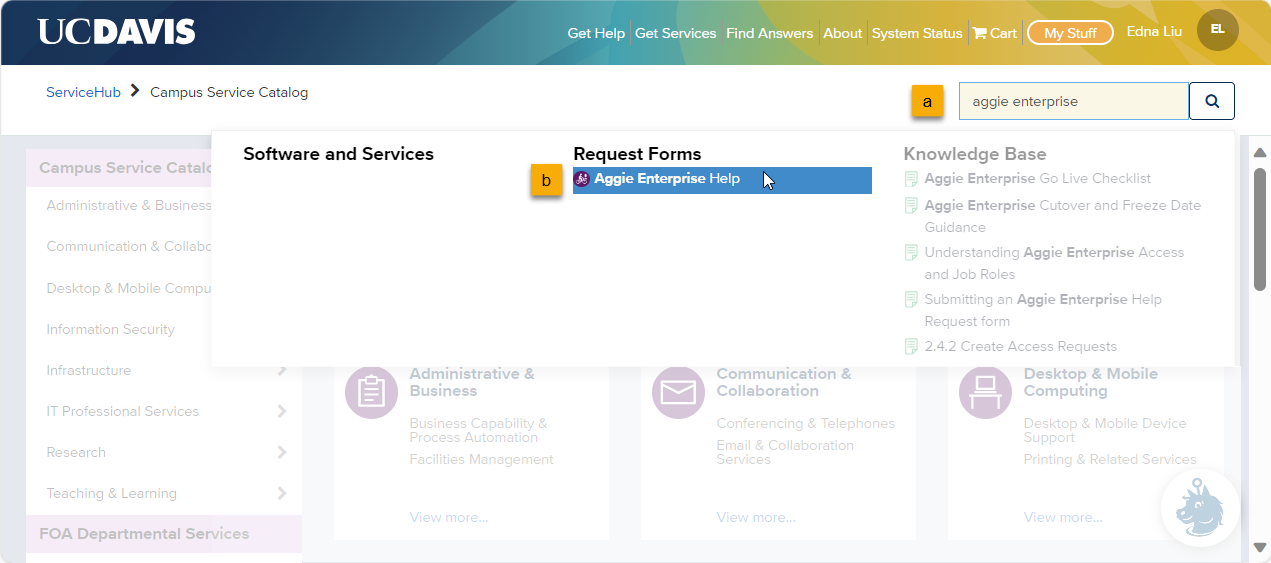Open the unicorn chatbot assistant icon
This screenshot has width=1271, height=563.
(1200, 507)
